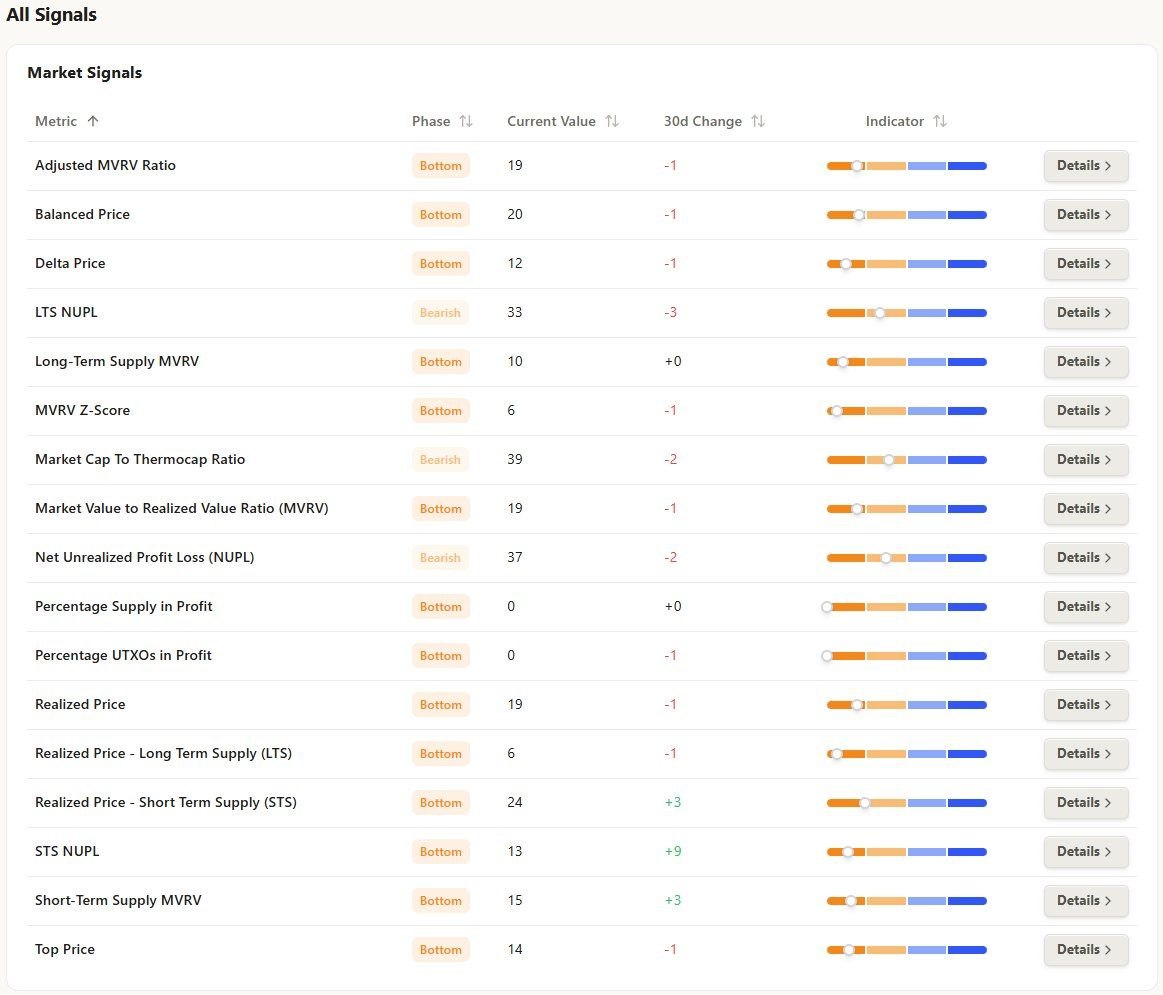Show Details for Long-Term Supply MVRV
Screen dimensions: 1163x995
coord(1086,361)
